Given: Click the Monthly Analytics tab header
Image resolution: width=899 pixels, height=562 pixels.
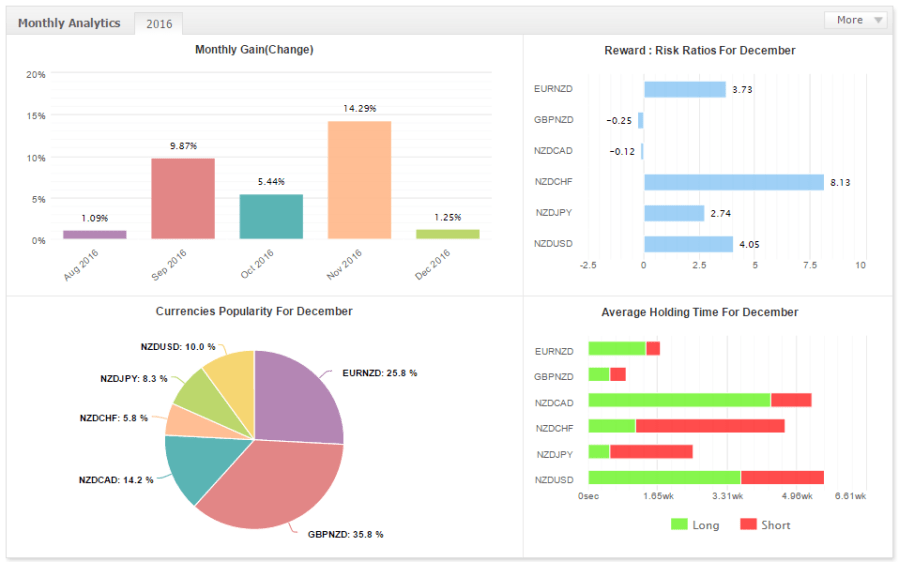Looking at the screenshot, I should [69, 23].
